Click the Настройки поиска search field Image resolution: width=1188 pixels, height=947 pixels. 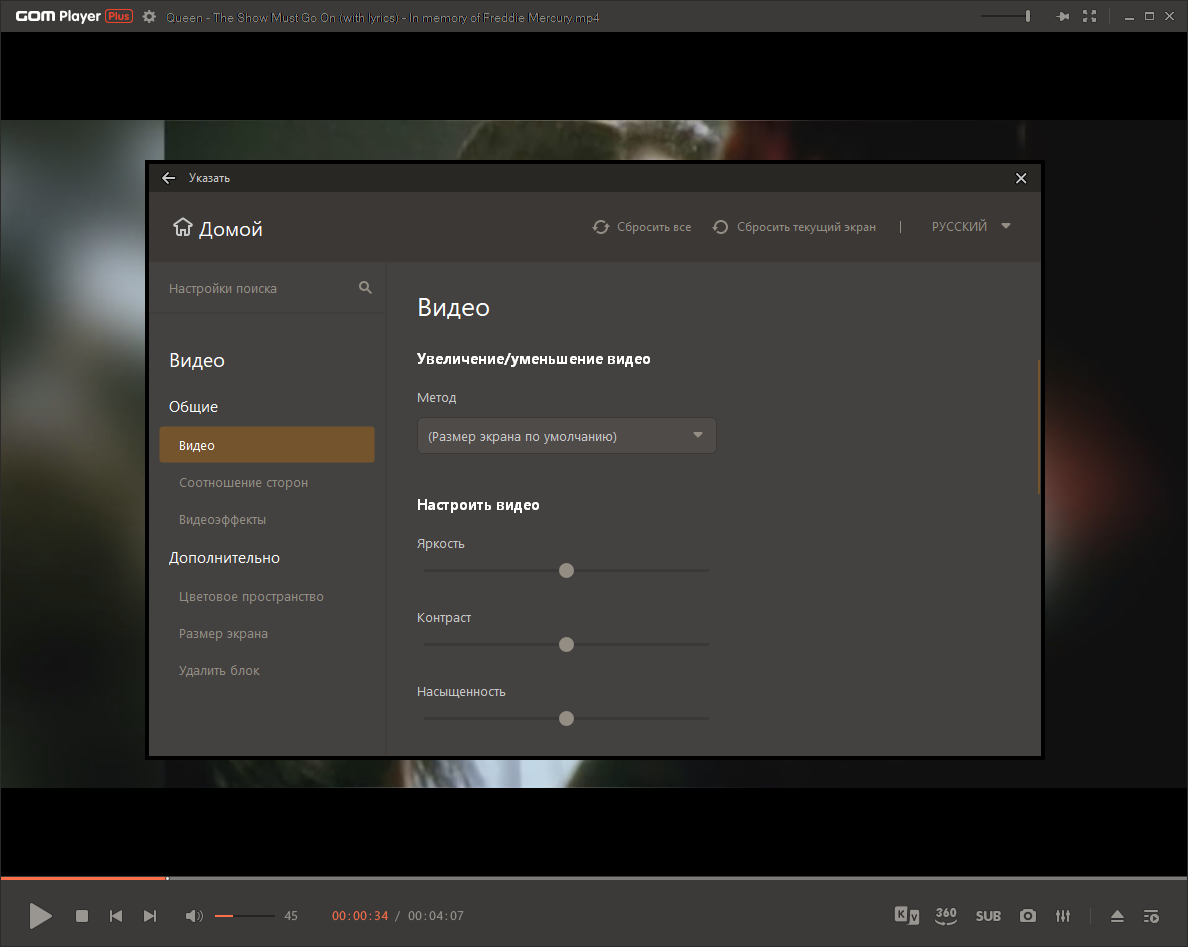pyautogui.click(x=269, y=288)
